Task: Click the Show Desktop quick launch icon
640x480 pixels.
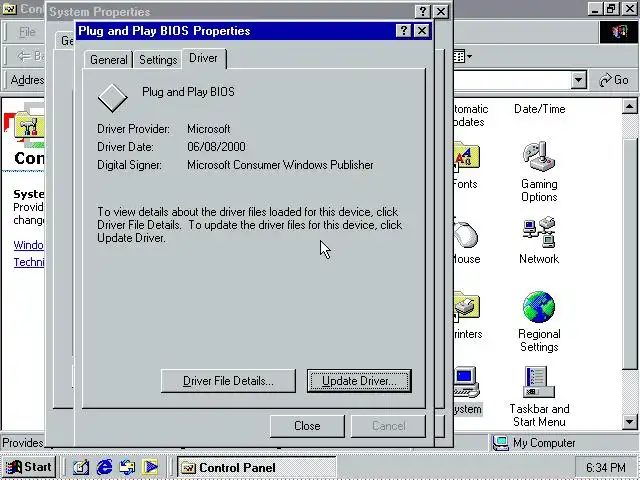Action: click(x=80, y=467)
